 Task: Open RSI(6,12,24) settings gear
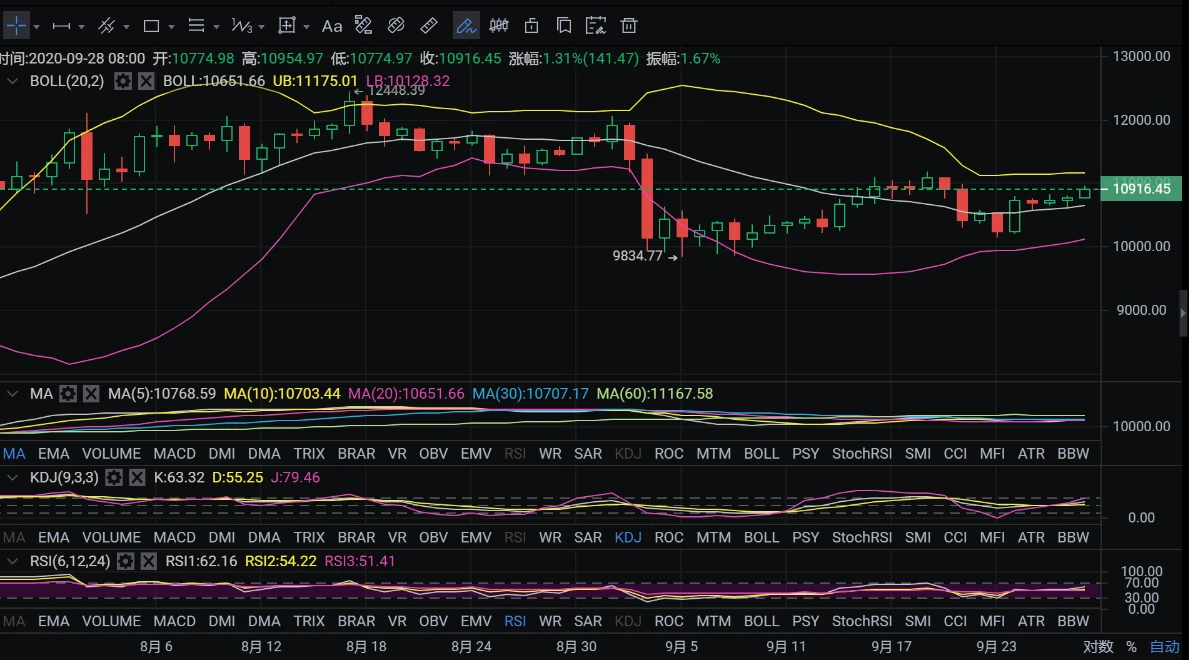pos(126,561)
